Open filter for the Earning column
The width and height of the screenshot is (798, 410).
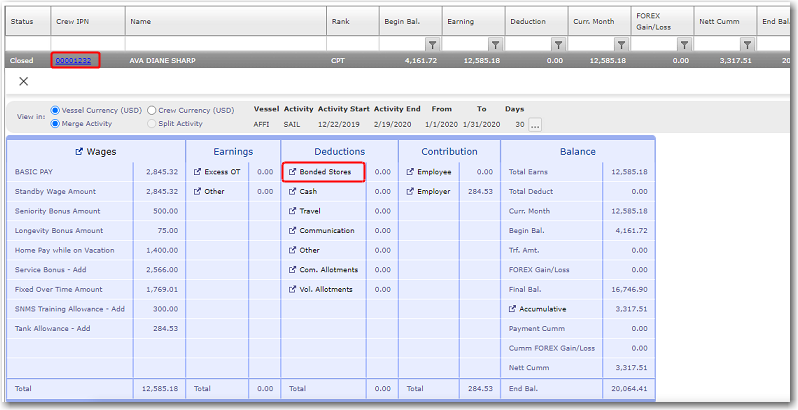click(495, 45)
